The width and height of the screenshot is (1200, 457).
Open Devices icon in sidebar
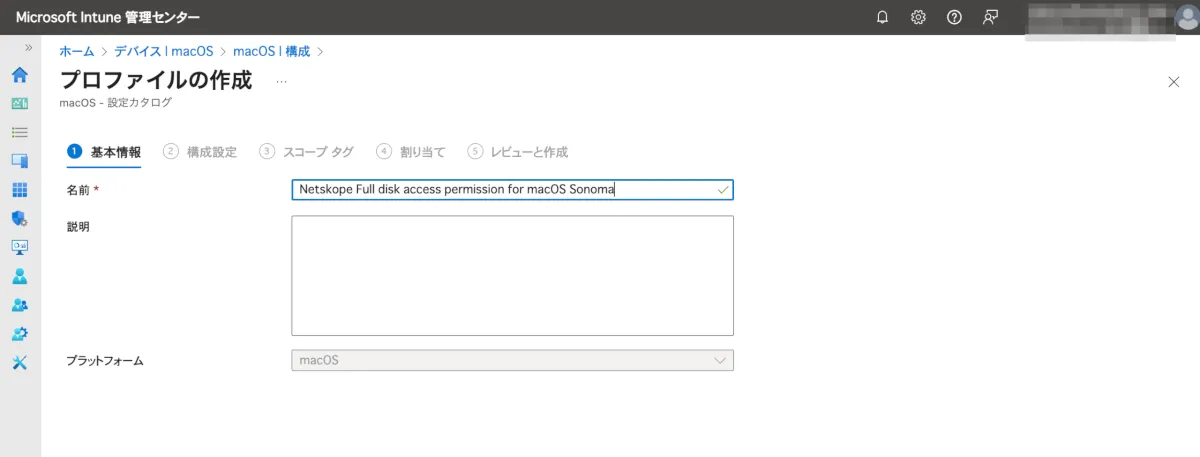20,160
